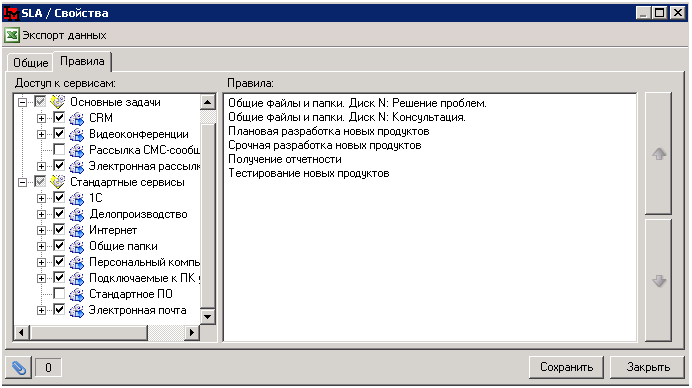The image size is (692, 388).
Task: Select rule Получение отчетности
Action: (x=285, y=159)
